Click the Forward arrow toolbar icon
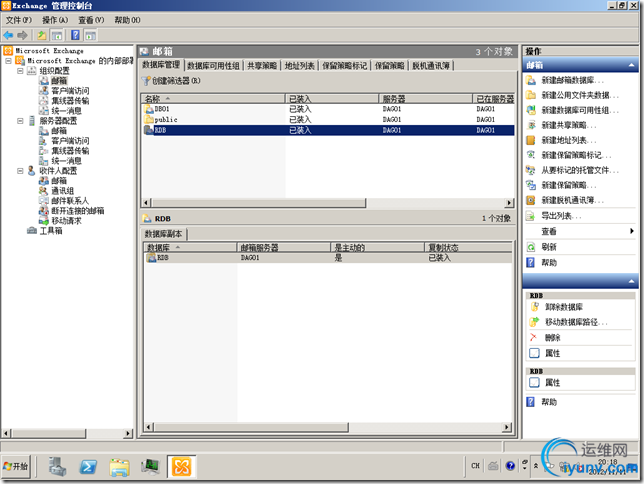Viewport: 644px width, 484px height. pos(23,35)
